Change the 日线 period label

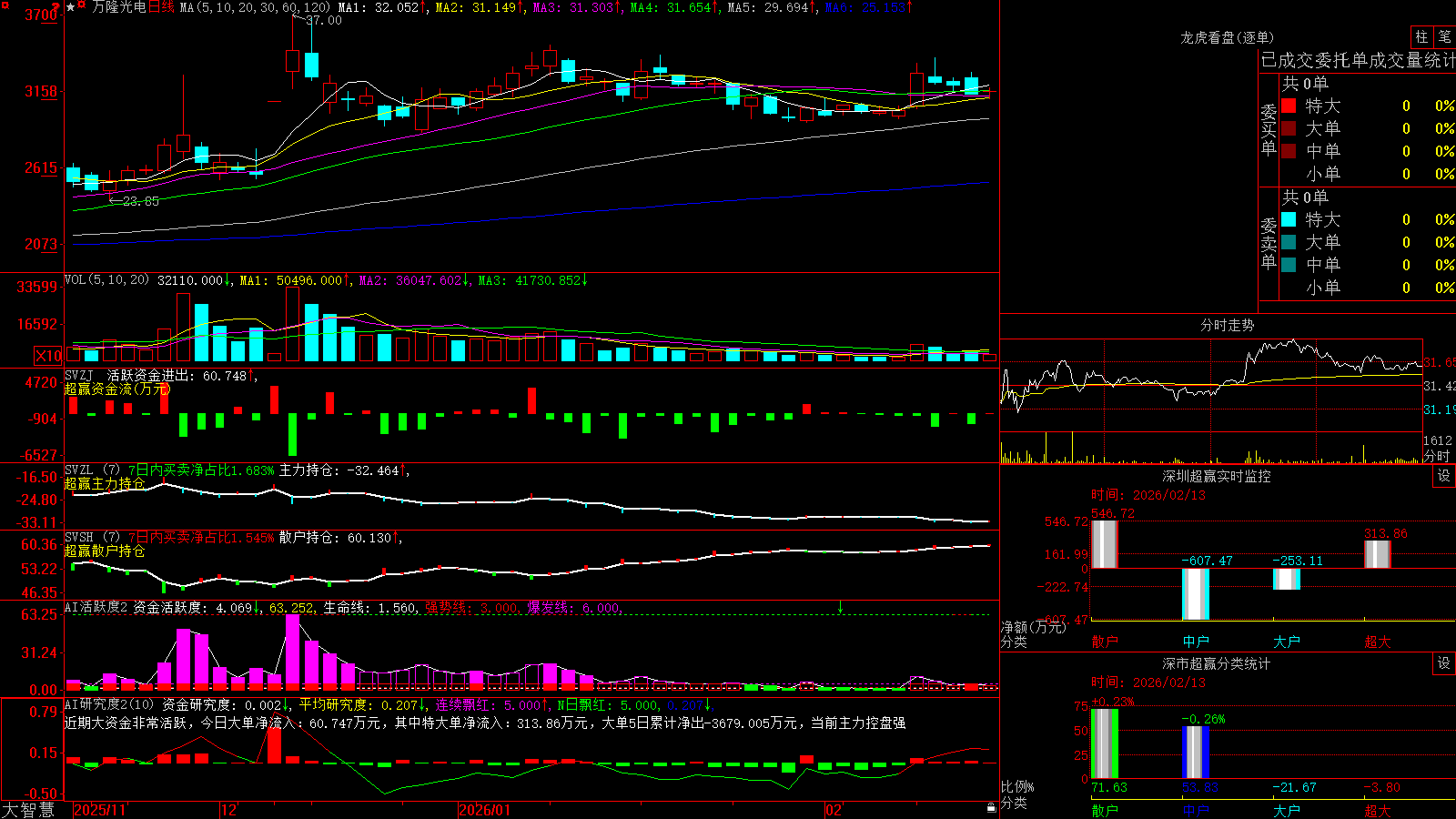[161, 7]
